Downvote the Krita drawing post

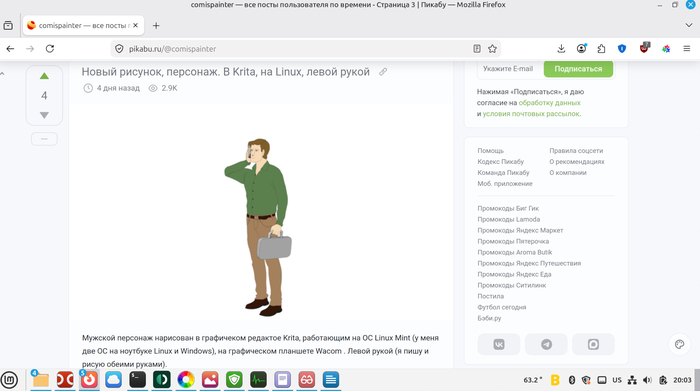[44, 115]
